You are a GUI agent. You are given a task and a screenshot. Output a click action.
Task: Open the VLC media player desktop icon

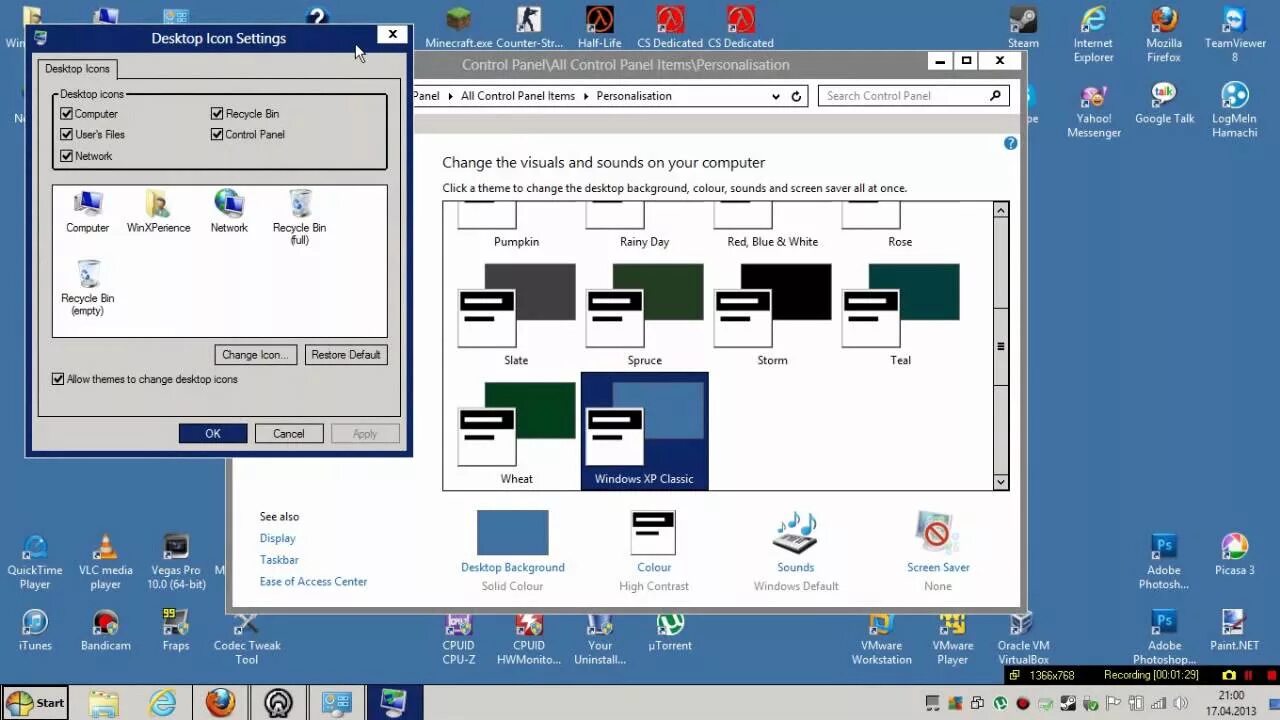coord(105,562)
